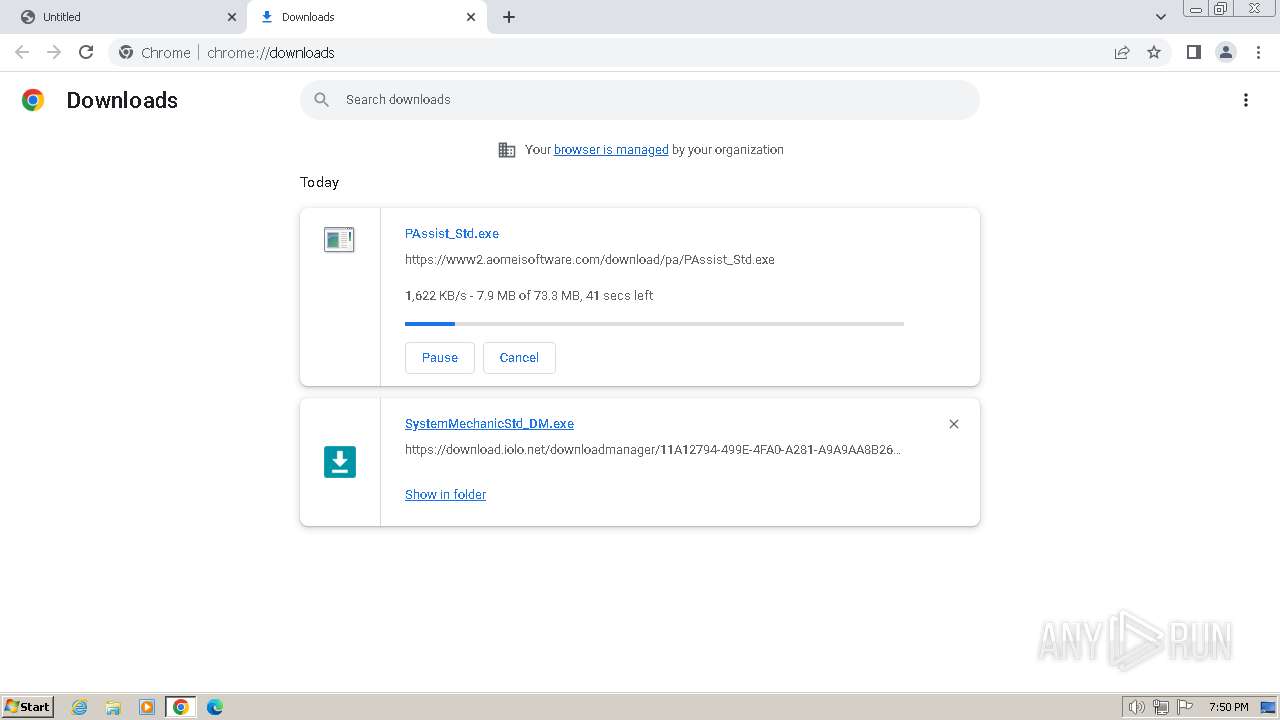The width and height of the screenshot is (1280, 720).
Task: Click the PAssist_Std.exe download progress bar
Action: pos(654,324)
